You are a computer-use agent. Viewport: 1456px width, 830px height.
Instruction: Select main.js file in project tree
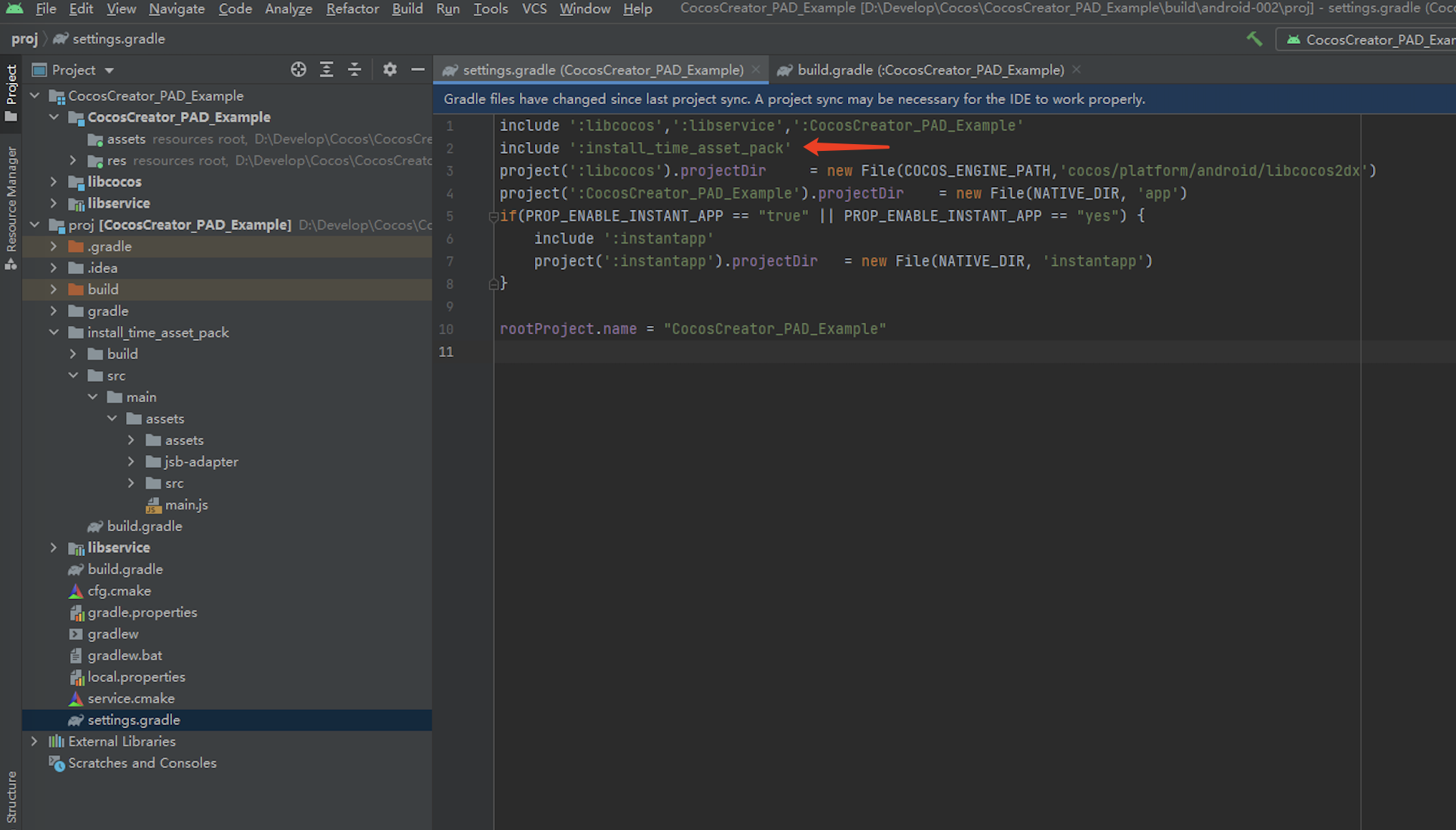(x=186, y=505)
